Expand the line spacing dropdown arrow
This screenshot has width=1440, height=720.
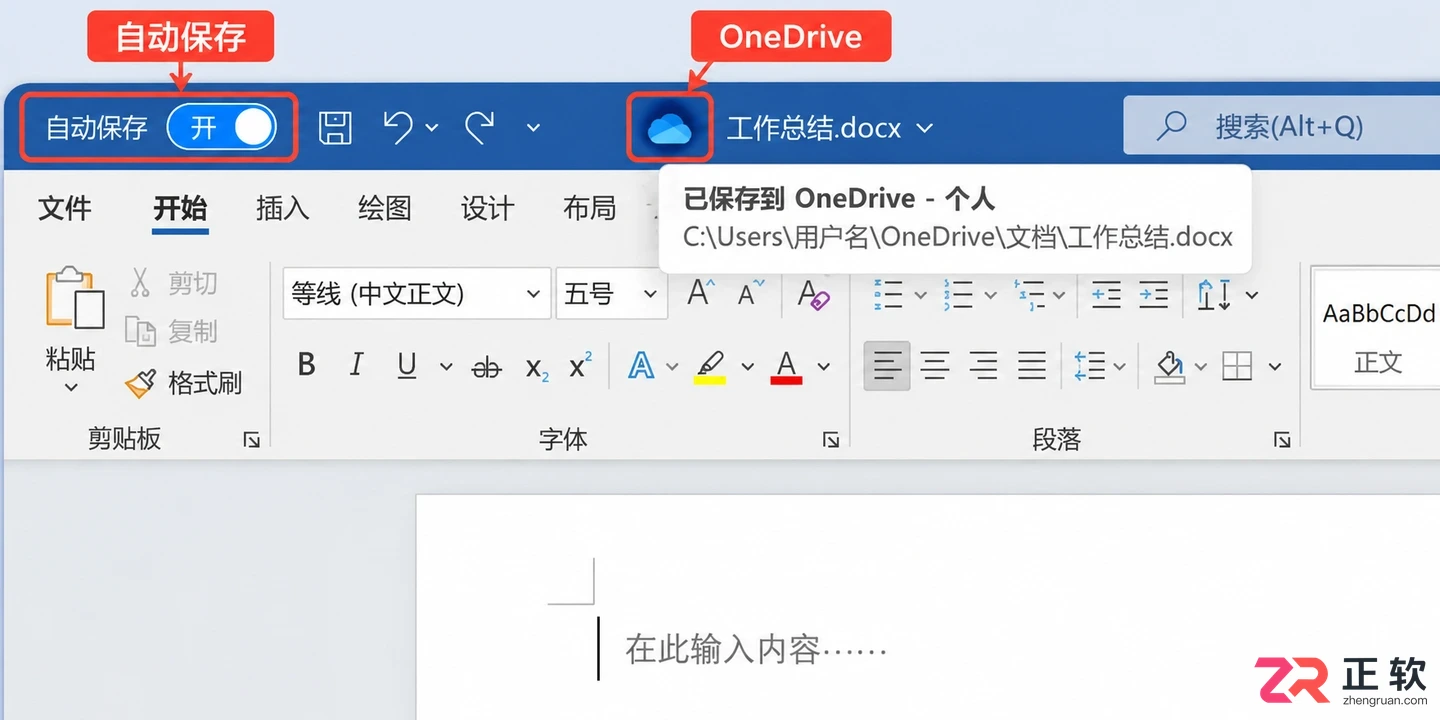click(x=1119, y=367)
